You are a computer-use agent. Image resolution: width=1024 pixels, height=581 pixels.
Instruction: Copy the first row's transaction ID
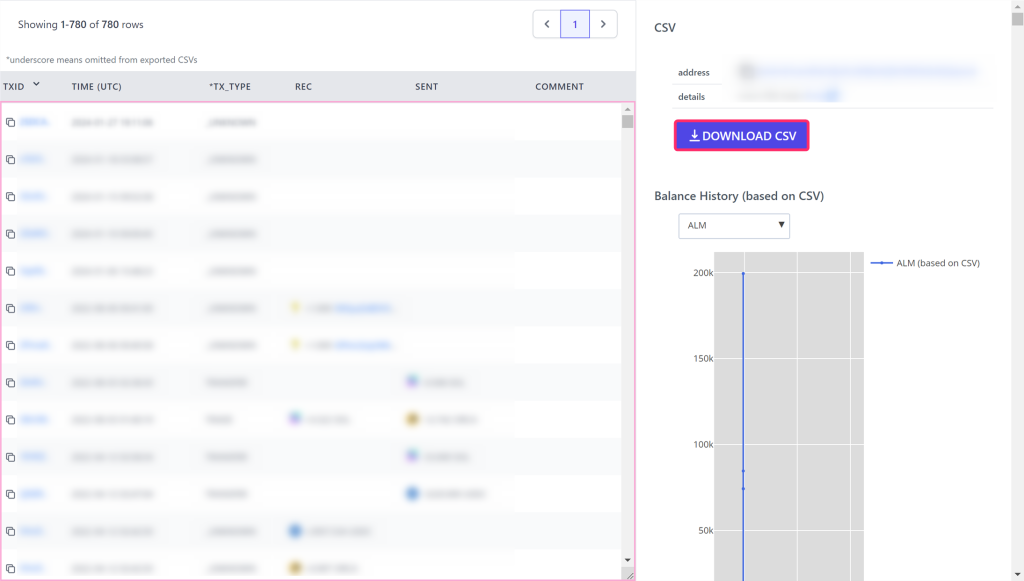pyautogui.click(x=10, y=122)
